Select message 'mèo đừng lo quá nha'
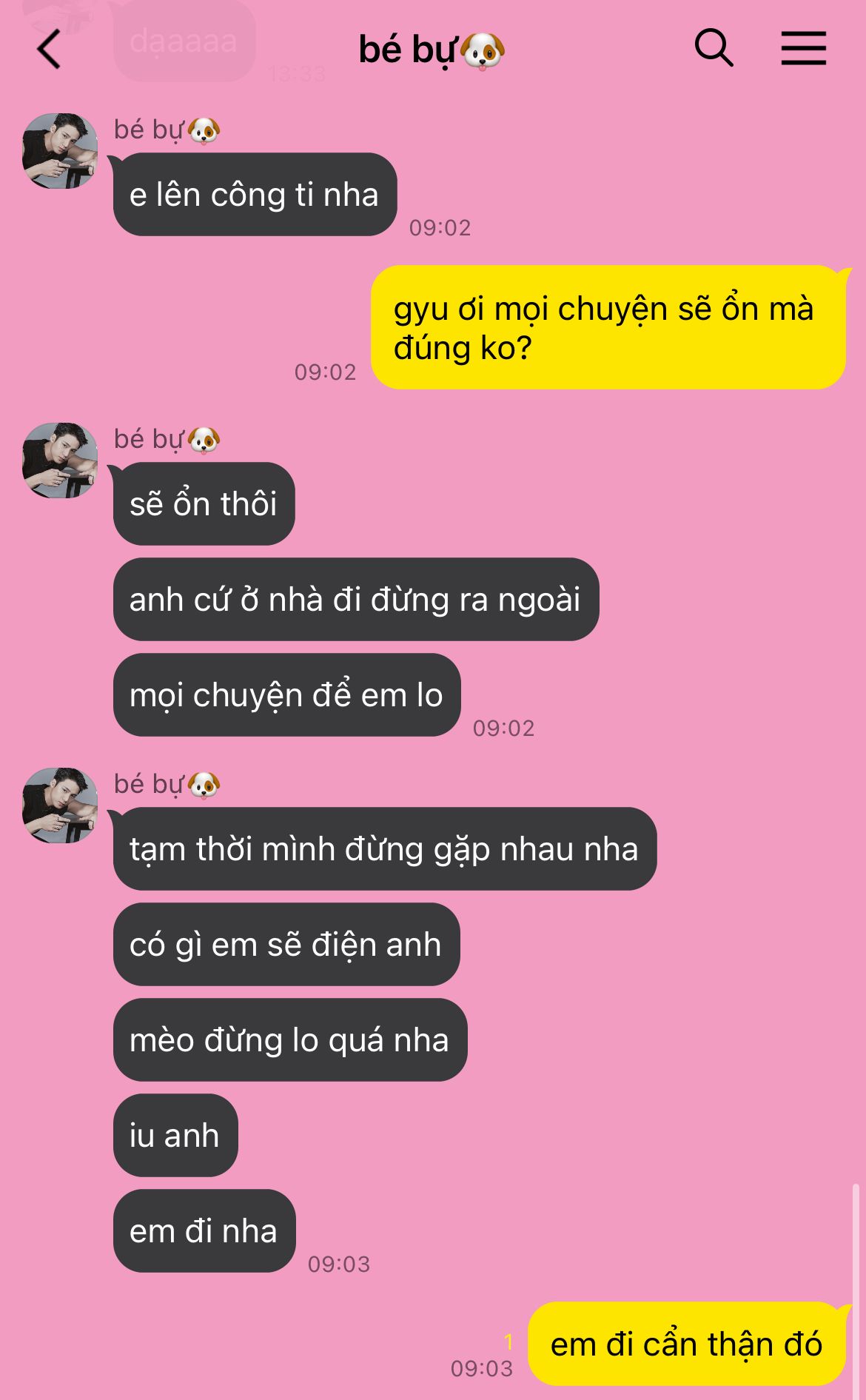This screenshot has height=1400, width=866. [x=289, y=1040]
